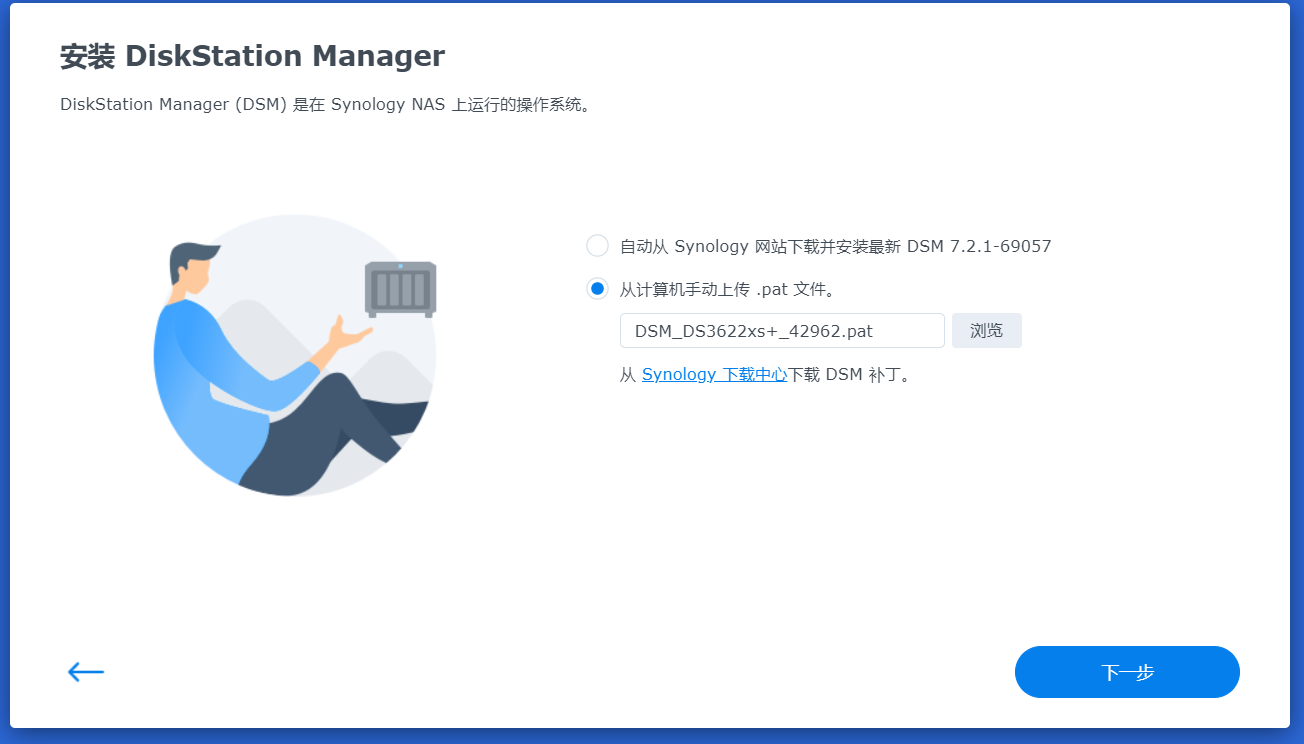Image resolution: width=1304 pixels, height=744 pixels.
Task: Click the person and NAS illustration
Action: click(x=295, y=355)
